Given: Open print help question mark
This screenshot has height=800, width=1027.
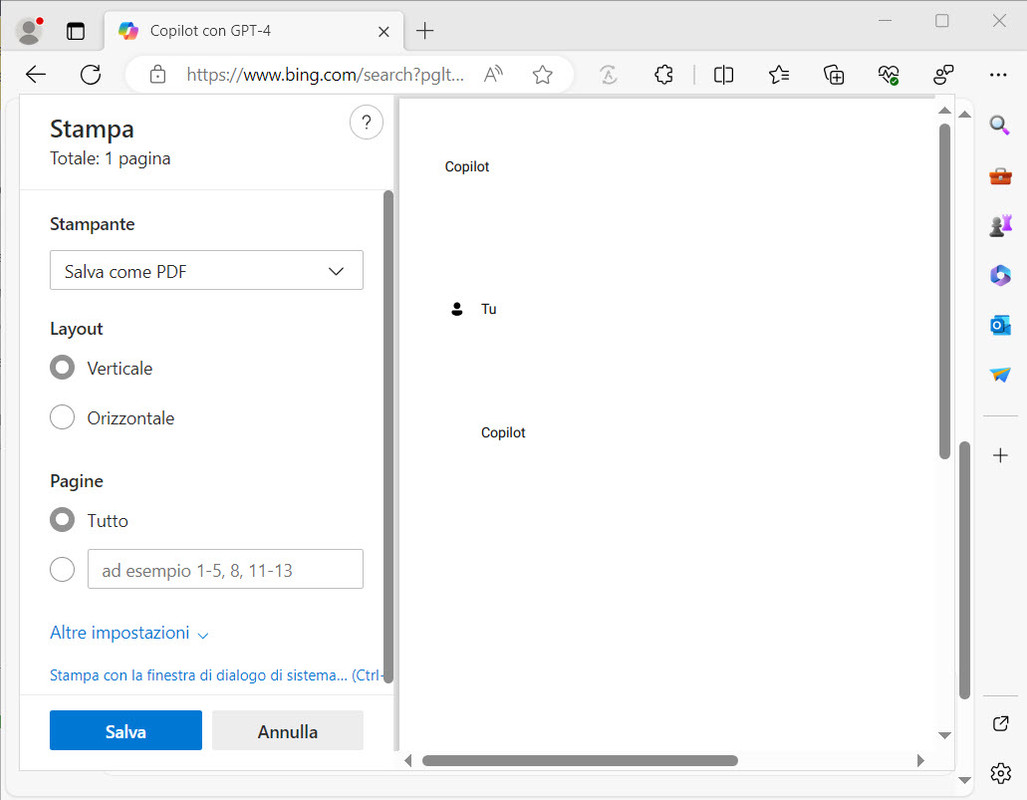Looking at the screenshot, I should point(366,123).
